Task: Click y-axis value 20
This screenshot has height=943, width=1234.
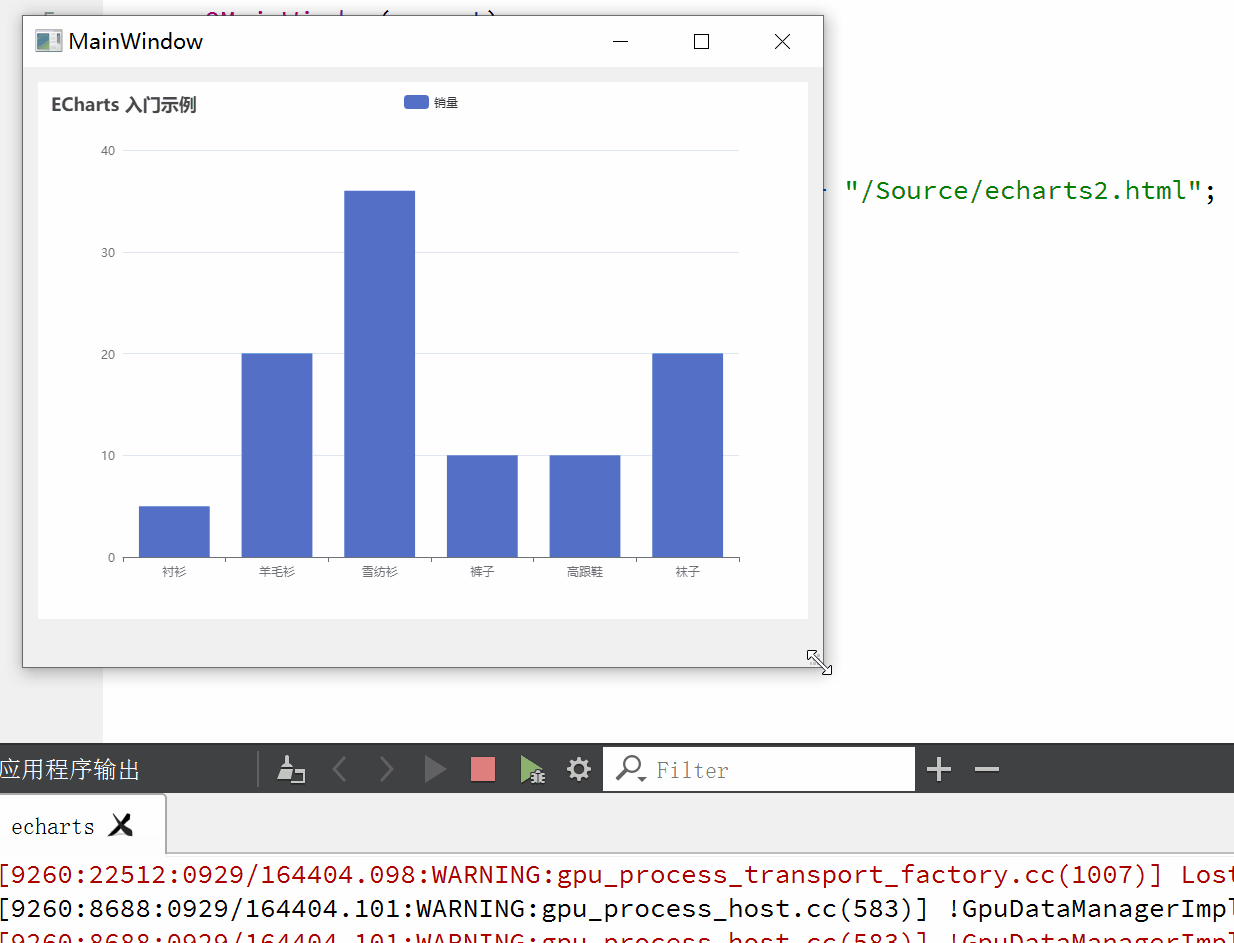Action: pyautogui.click(x=108, y=354)
